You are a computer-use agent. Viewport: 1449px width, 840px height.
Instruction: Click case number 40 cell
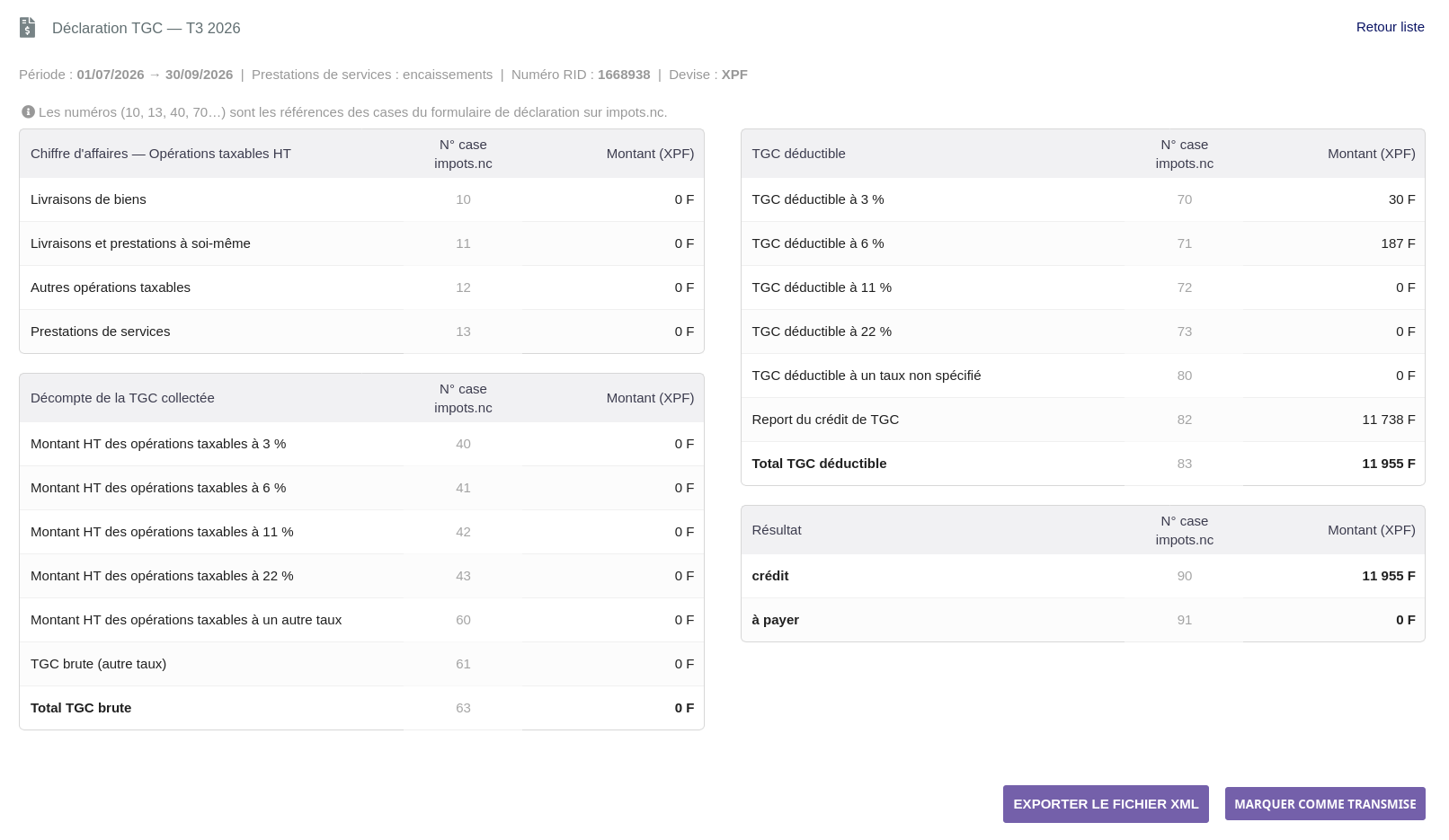click(463, 444)
